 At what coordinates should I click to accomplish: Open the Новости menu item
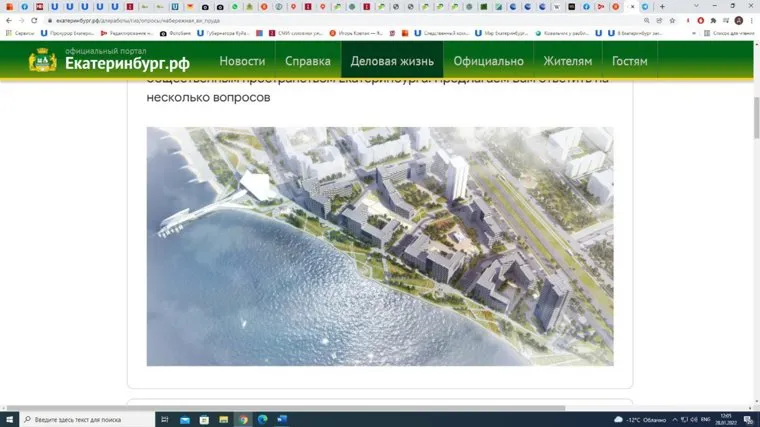(x=242, y=61)
